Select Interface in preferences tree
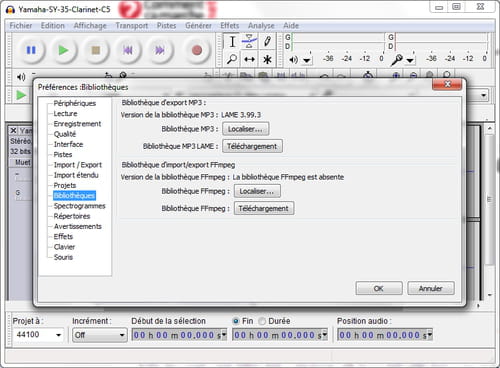The height and width of the screenshot is (368, 500). (x=68, y=144)
